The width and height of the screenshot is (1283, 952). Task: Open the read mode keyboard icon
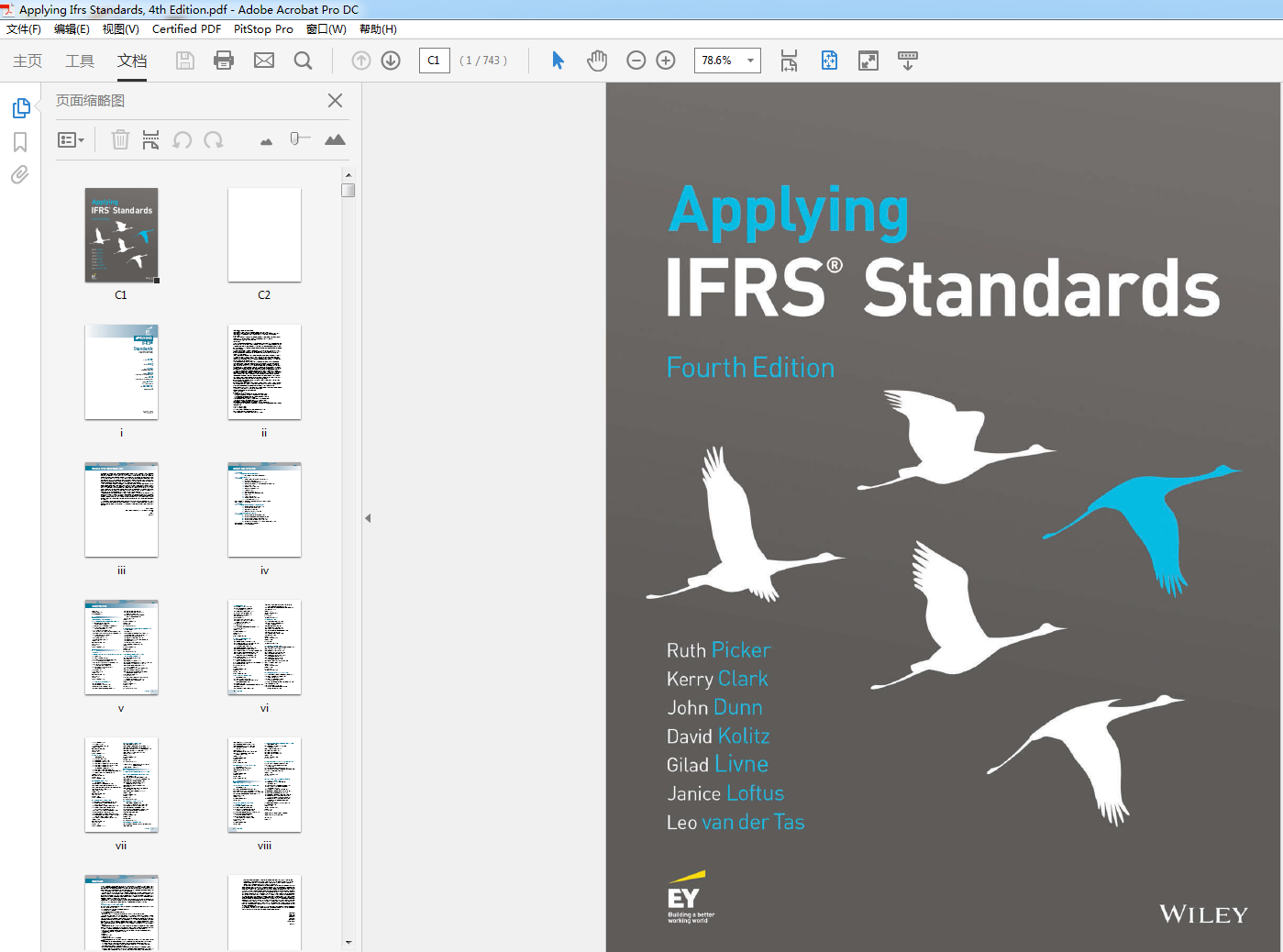pyautogui.click(x=908, y=61)
